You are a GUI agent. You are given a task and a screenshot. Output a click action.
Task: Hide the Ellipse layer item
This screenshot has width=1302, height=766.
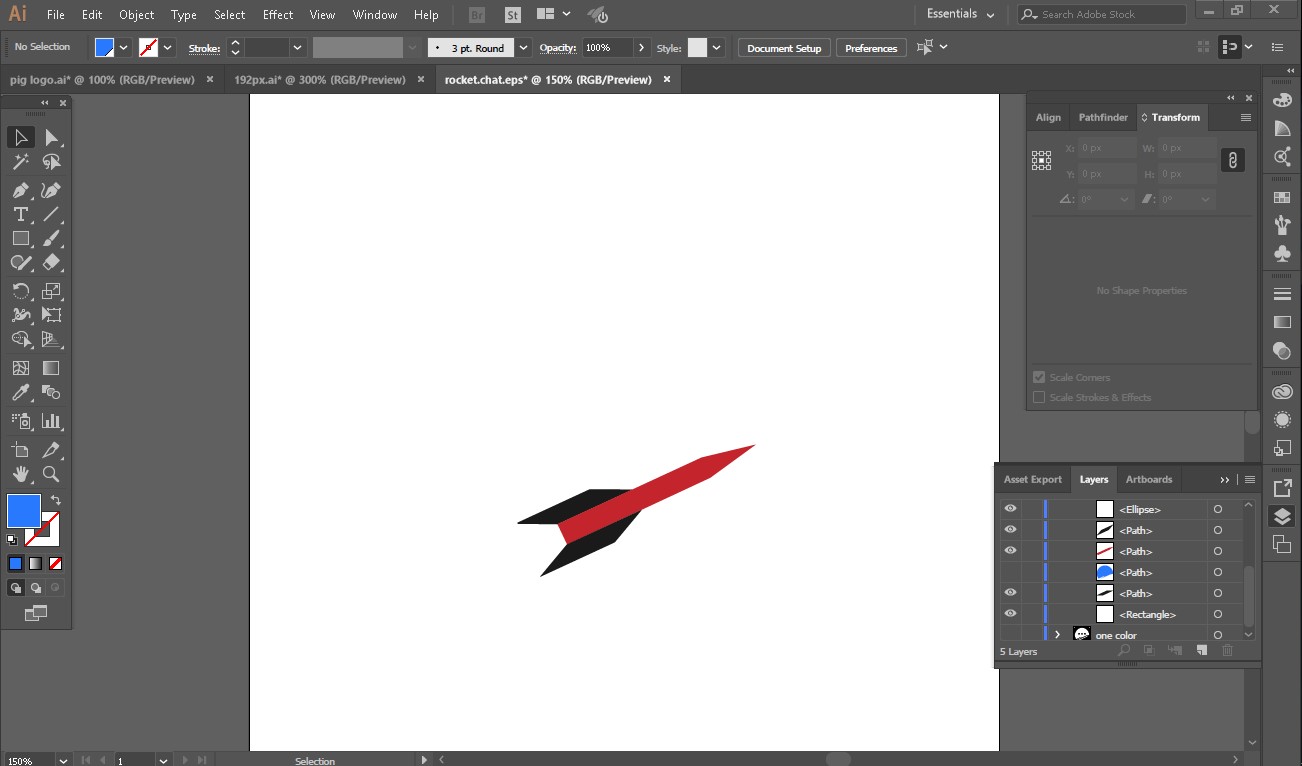1010,509
